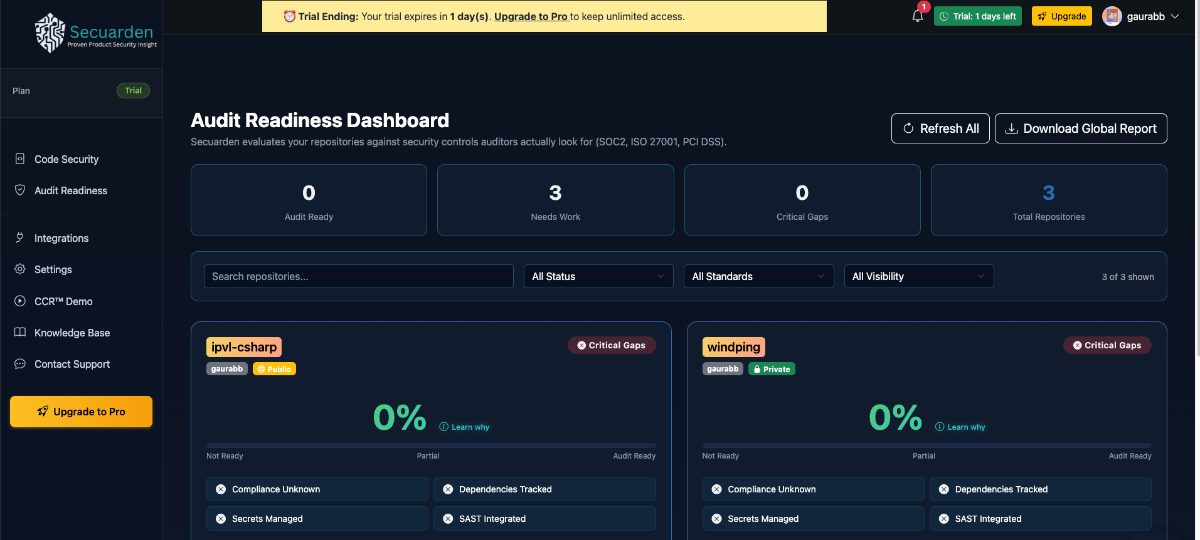
Task: Click the Code Security sidebar icon
Action: [x=20, y=159]
